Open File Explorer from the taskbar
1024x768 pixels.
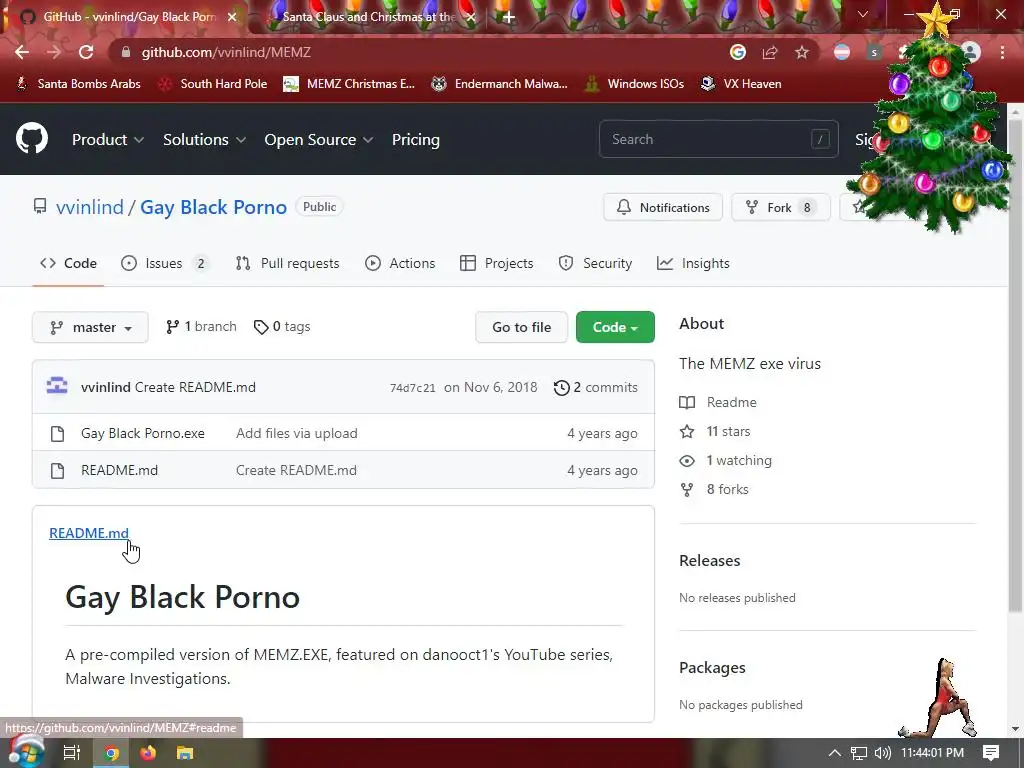coord(185,753)
